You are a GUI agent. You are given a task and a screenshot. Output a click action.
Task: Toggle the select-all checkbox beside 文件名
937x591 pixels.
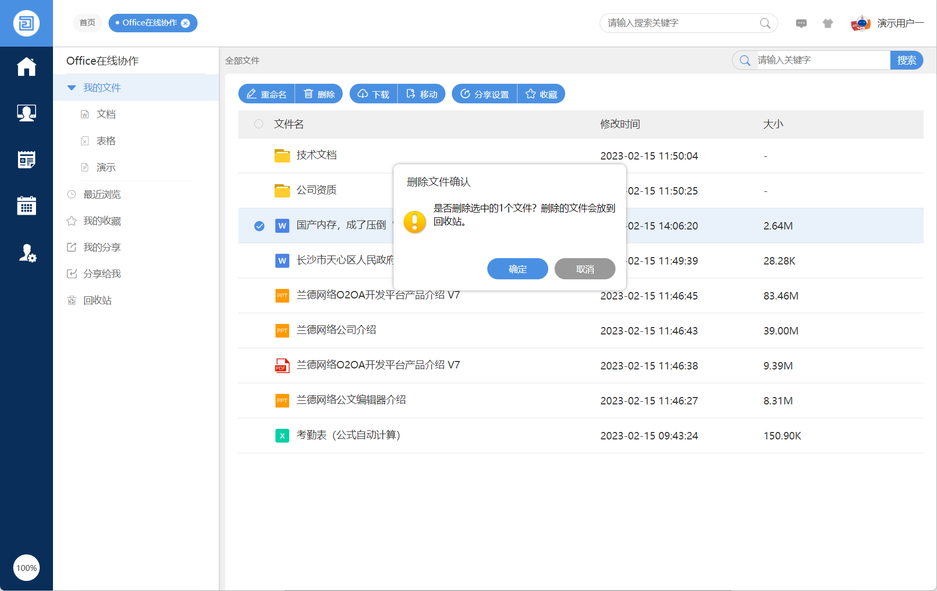click(259, 124)
